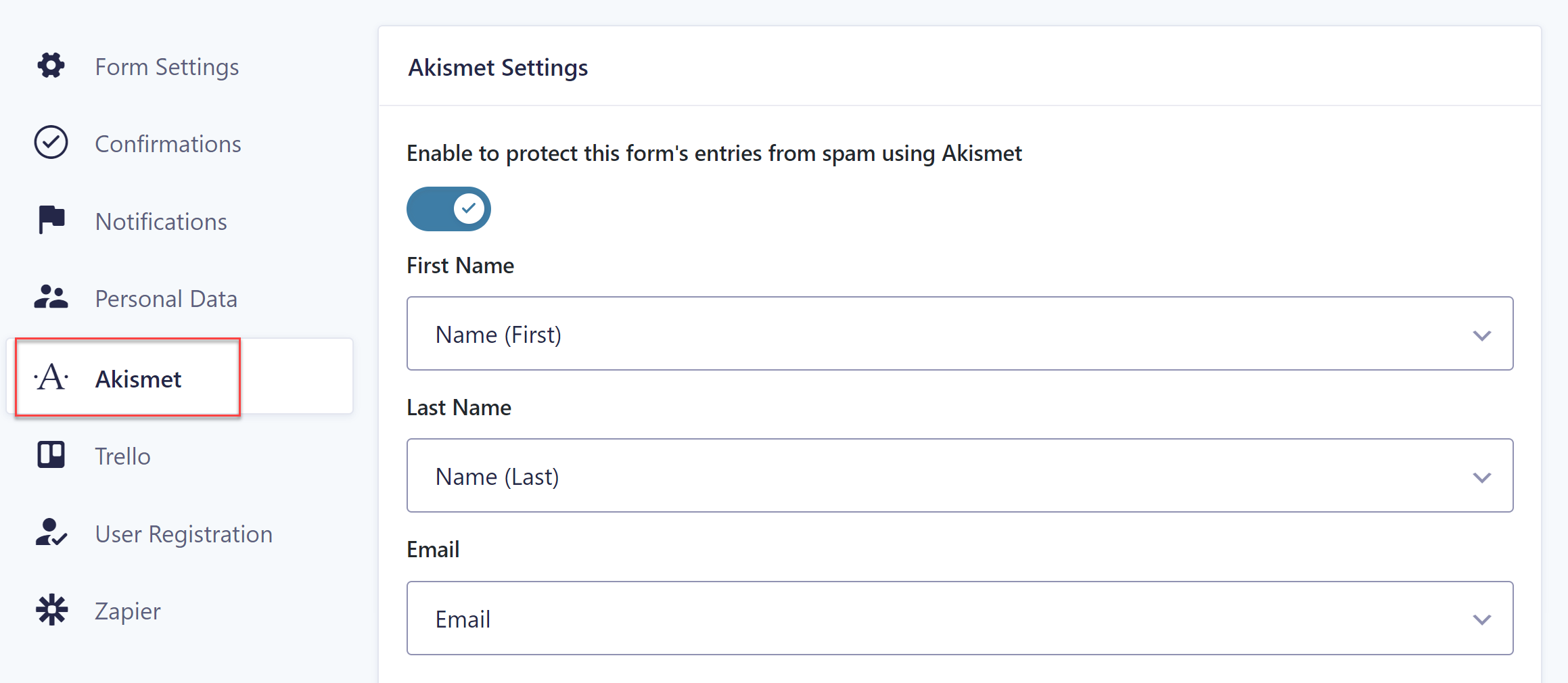Image resolution: width=1568 pixels, height=683 pixels.
Task: Click the Trello board icon
Action: point(51,455)
